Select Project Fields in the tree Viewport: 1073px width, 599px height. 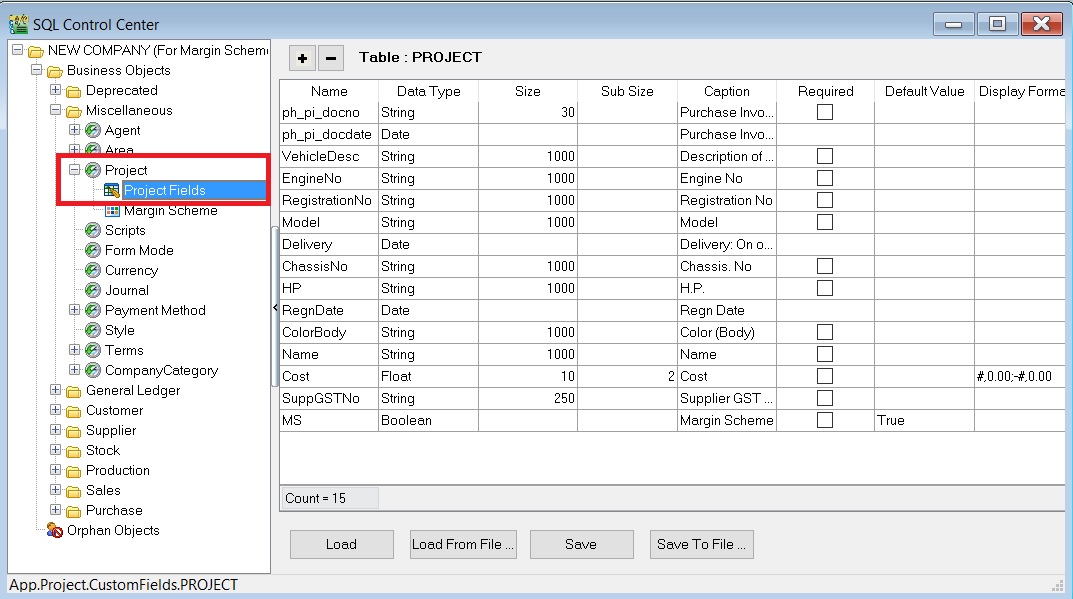tap(164, 190)
